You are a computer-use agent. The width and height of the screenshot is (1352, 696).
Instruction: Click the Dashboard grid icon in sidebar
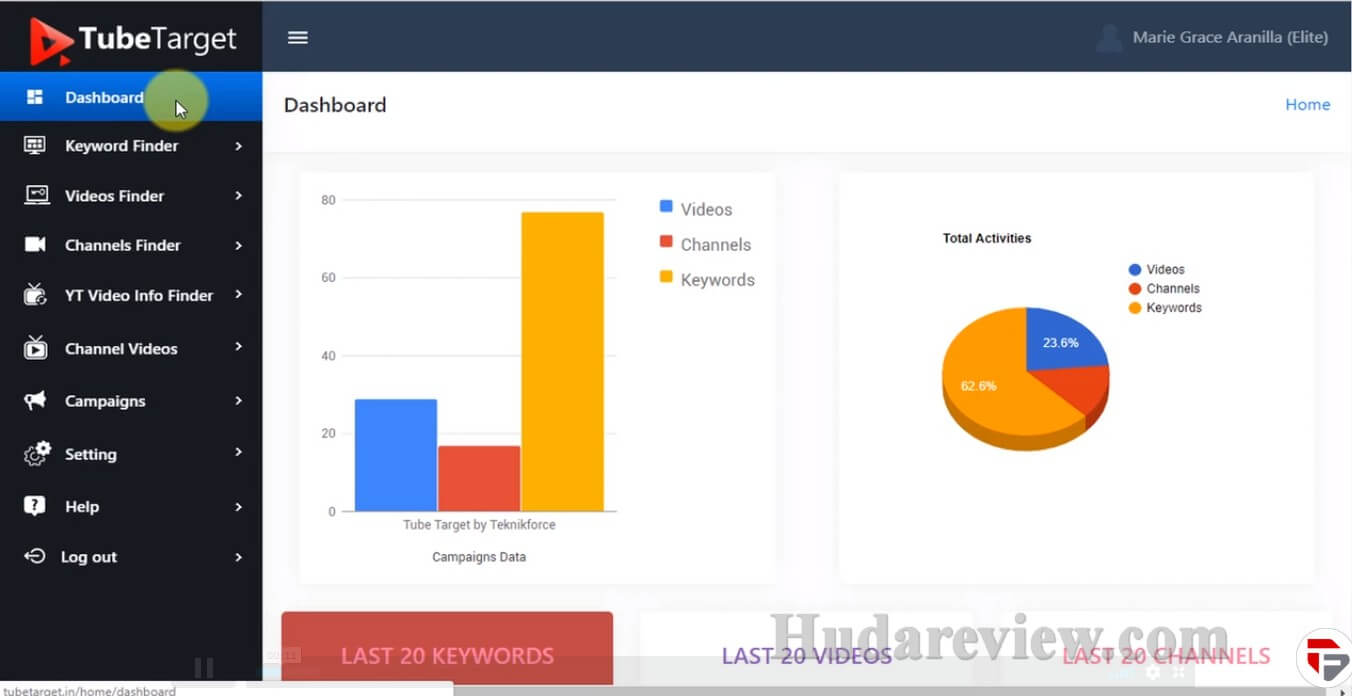click(35, 97)
